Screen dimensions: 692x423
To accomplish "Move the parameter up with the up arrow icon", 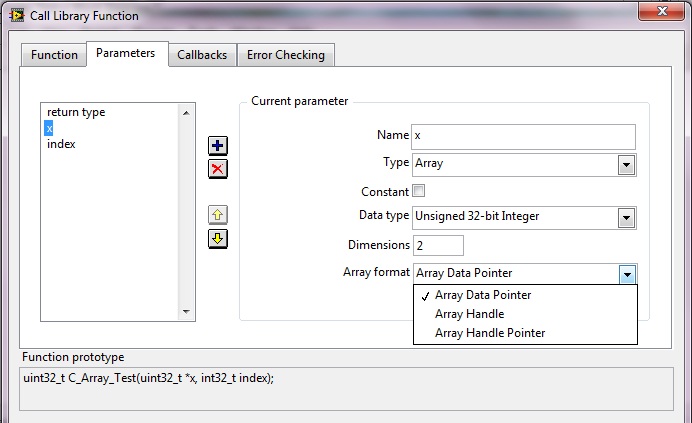I will (x=218, y=215).
